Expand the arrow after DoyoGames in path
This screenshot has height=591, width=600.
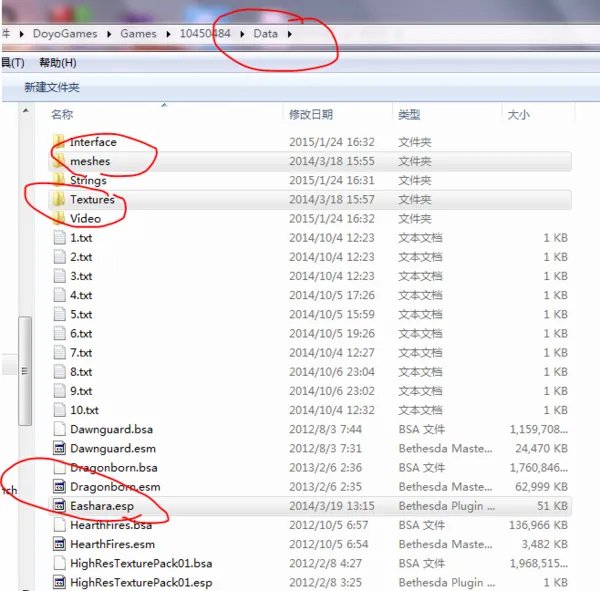[x=109, y=34]
